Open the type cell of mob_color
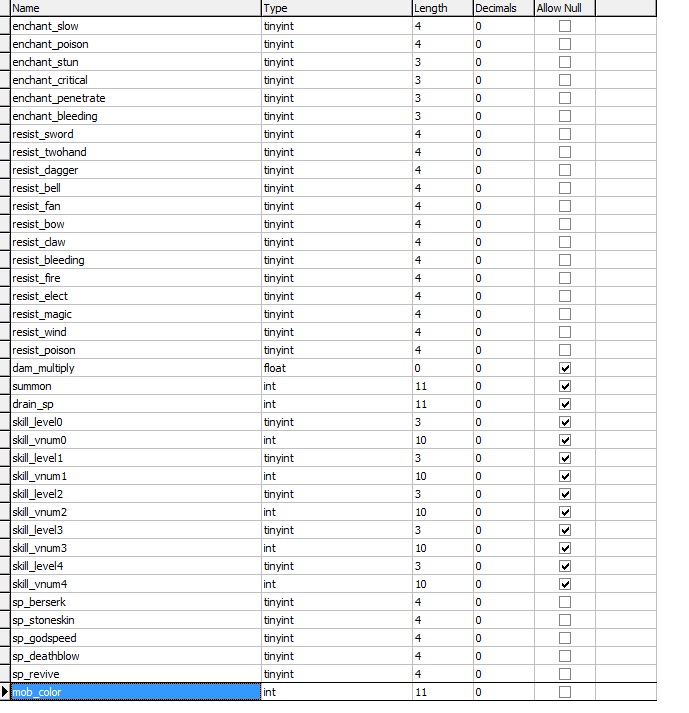This screenshot has width=689, height=713. [337, 692]
